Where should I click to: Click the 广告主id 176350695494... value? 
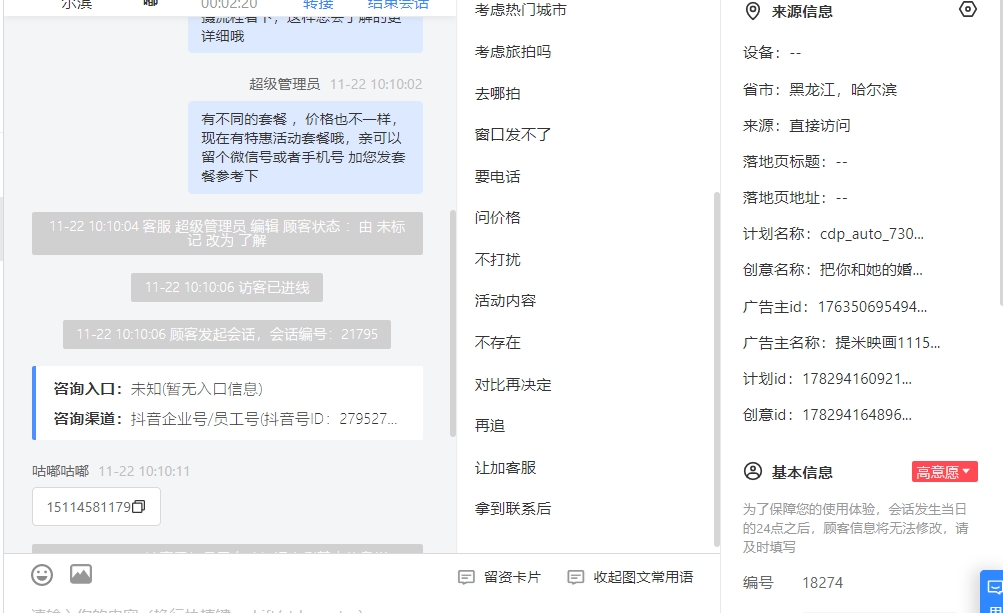(x=872, y=306)
